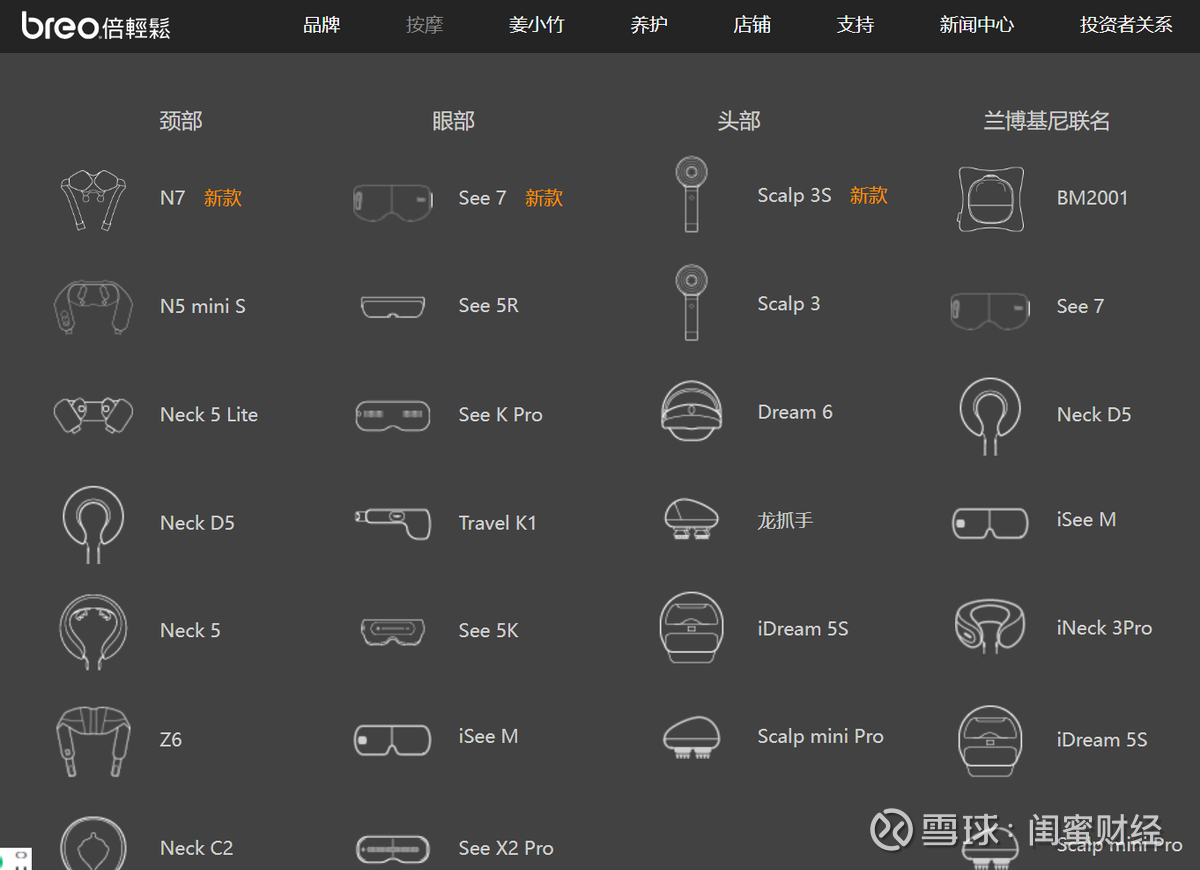Open the 养护 menu

(650, 25)
